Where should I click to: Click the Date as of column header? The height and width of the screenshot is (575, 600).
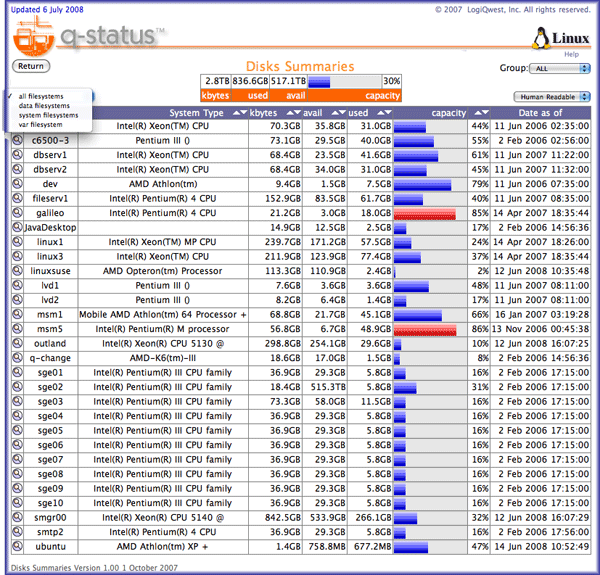(x=540, y=113)
